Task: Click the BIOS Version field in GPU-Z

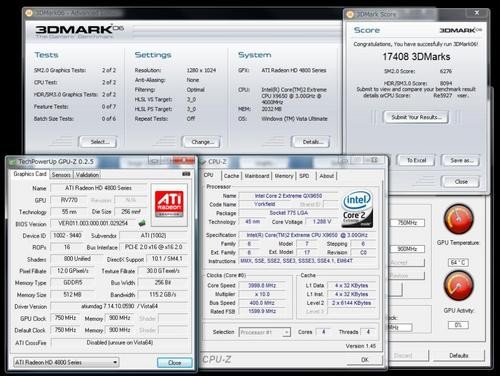Action: pyautogui.click(x=94, y=223)
